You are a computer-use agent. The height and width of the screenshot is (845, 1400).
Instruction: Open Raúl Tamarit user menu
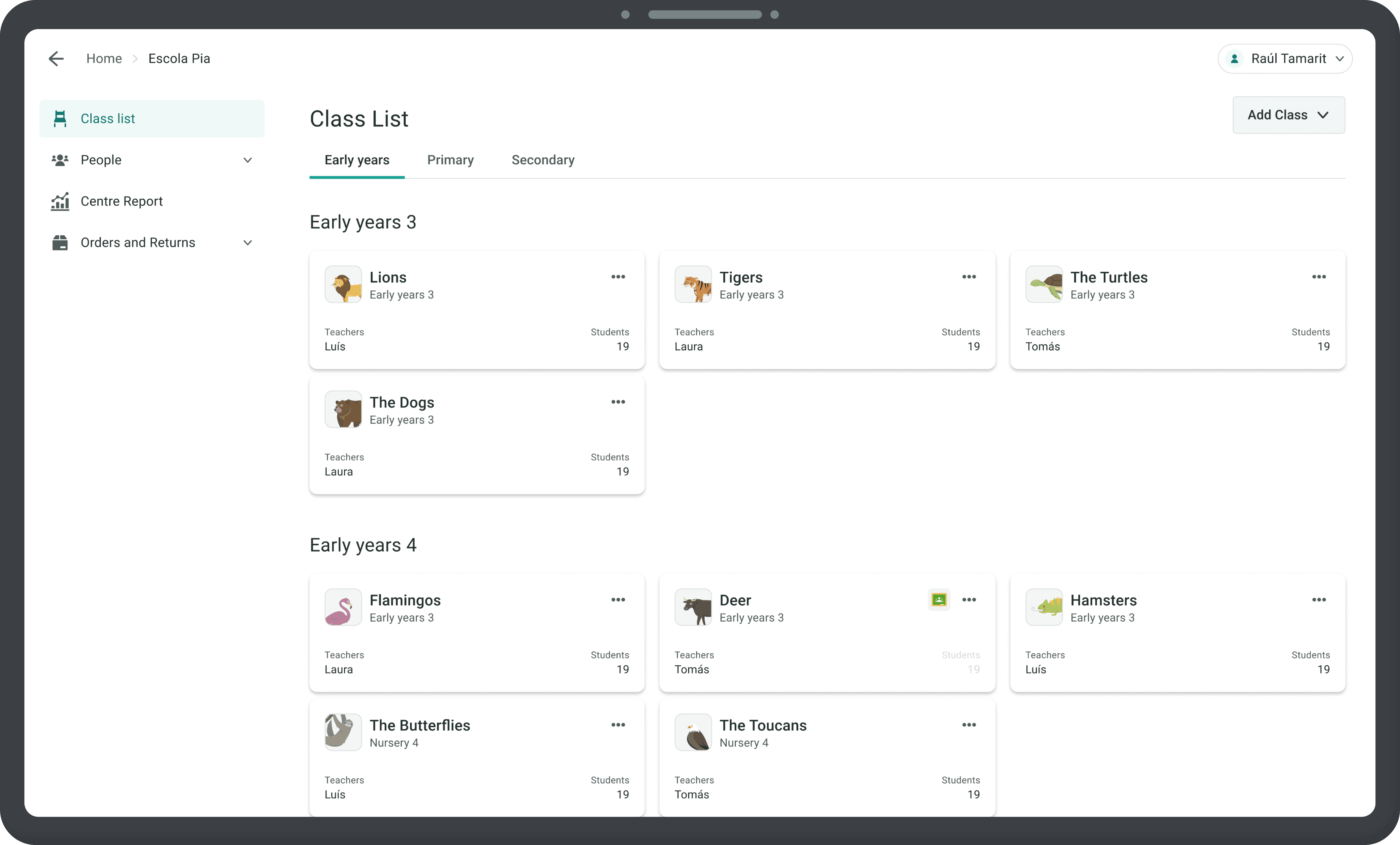(x=1285, y=59)
